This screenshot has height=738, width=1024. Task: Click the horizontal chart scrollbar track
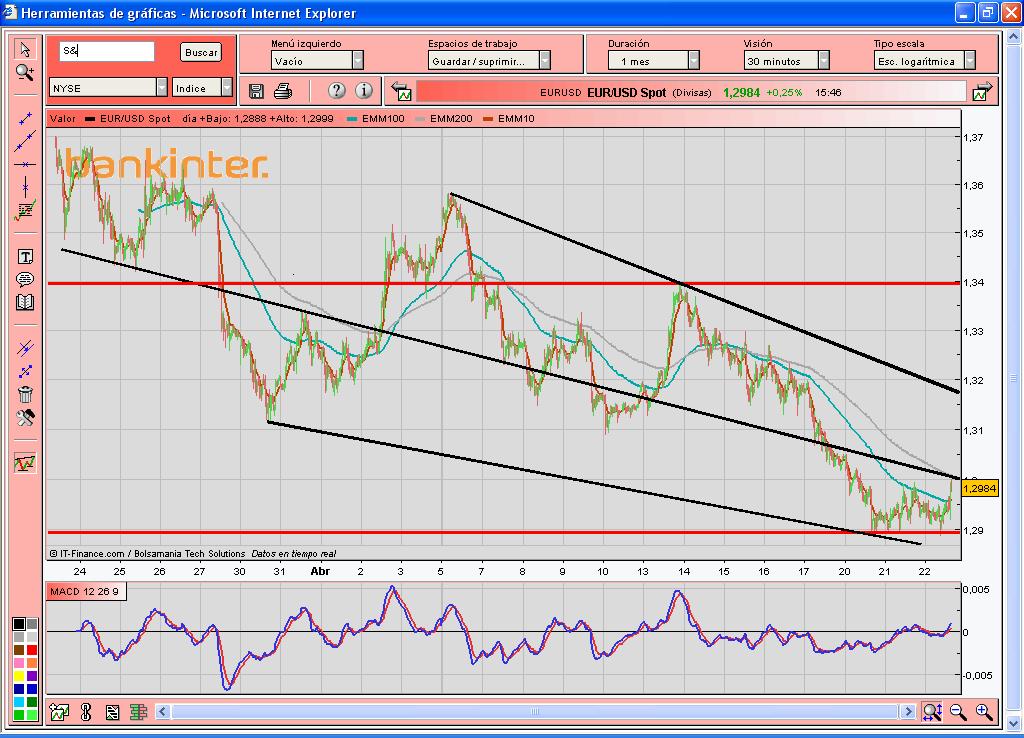pyautogui.click(x=535, y=712)
